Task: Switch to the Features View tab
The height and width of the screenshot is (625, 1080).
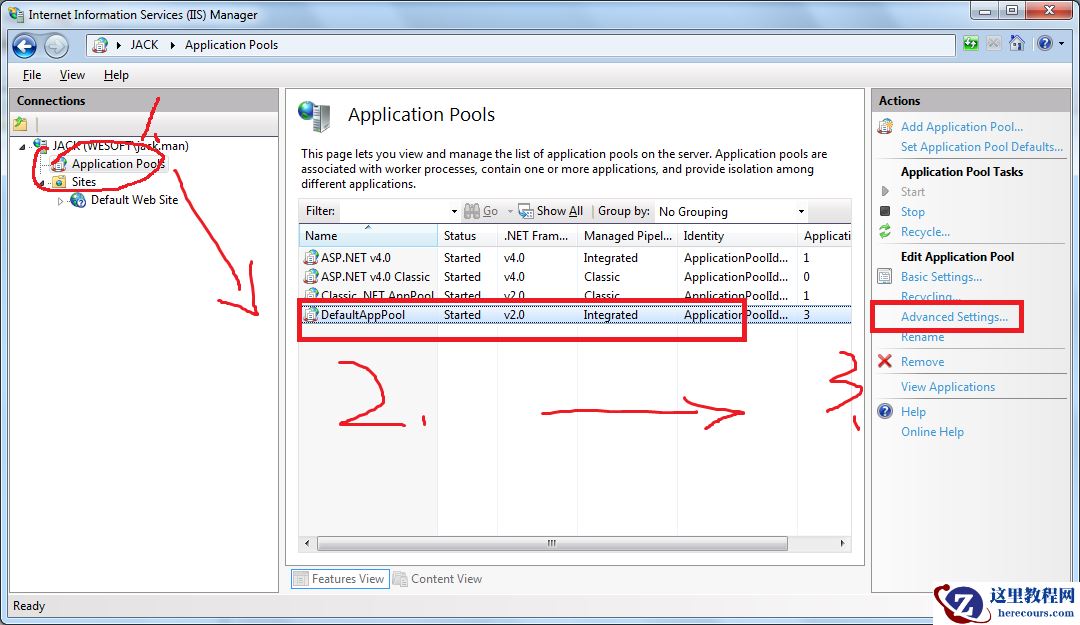Action: tap(340, 579)
